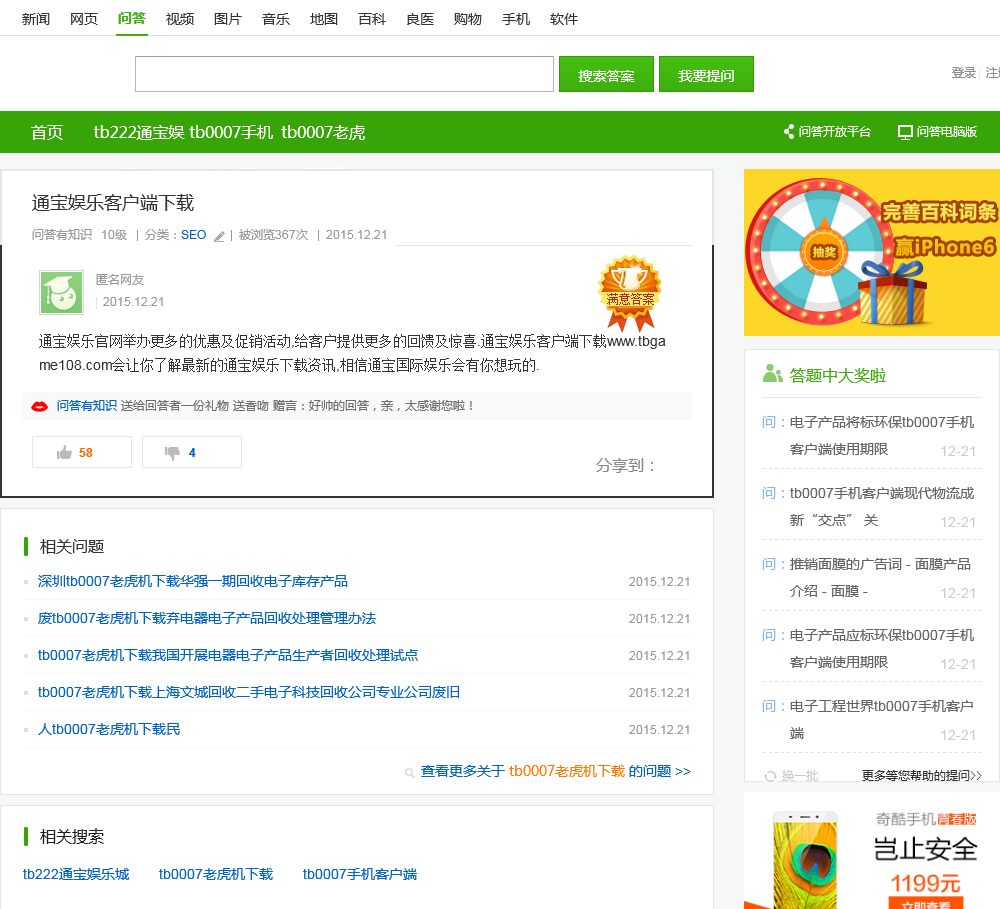Click the search input field
This screenshot has width=1000, height=909.
(344, 74)
